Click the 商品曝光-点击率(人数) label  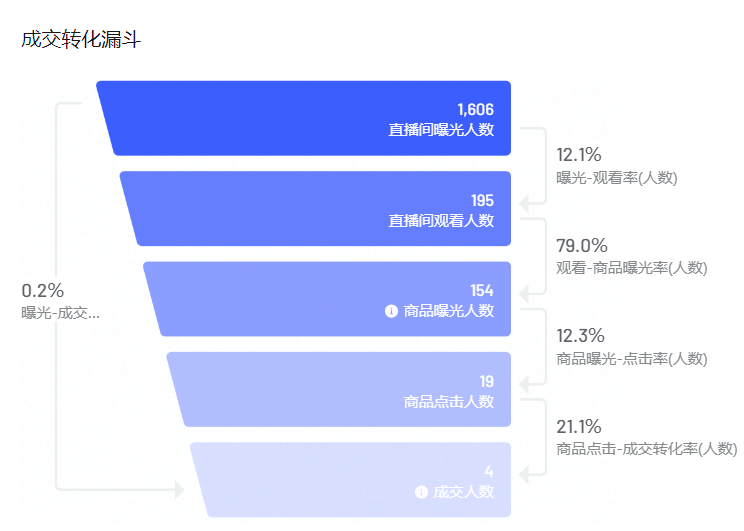631,359
